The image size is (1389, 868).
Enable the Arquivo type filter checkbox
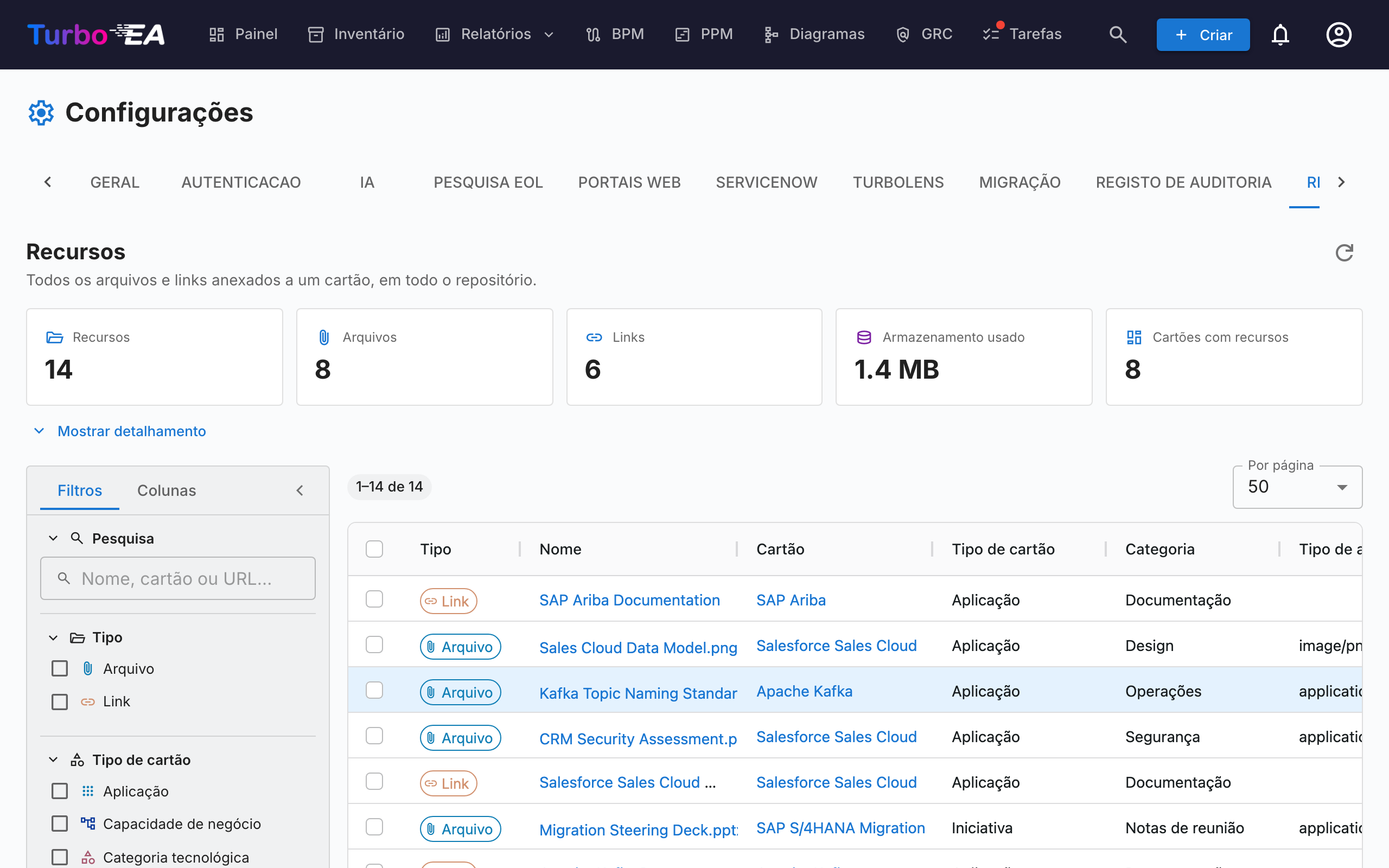[x=60, y=669]
